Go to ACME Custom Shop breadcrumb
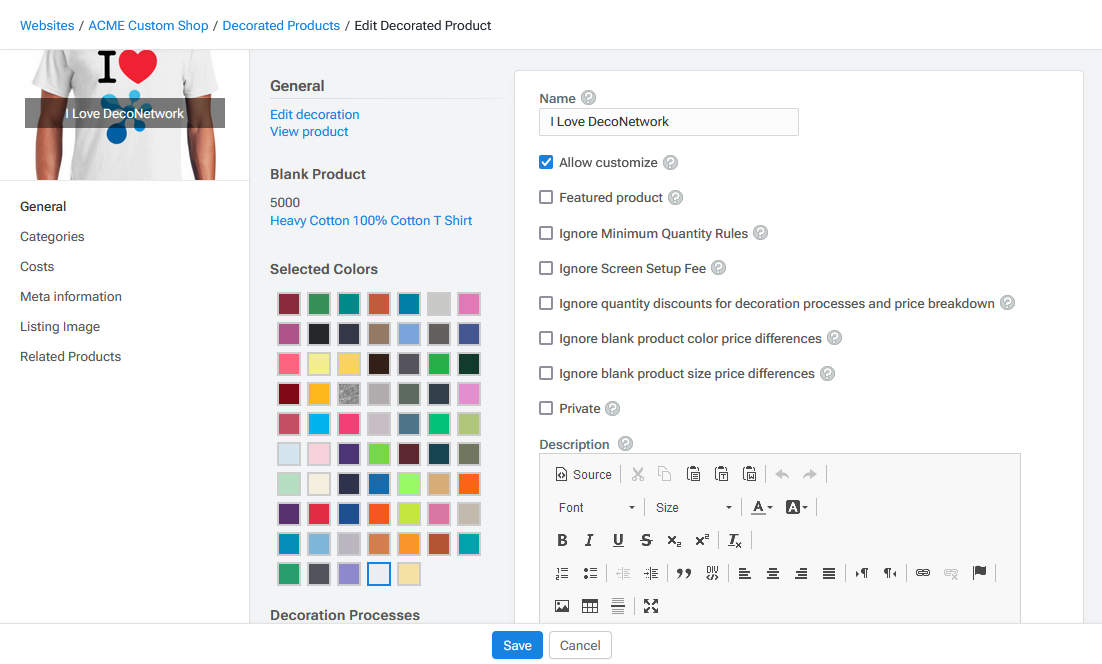1102x664 pixels. point(148,25)
